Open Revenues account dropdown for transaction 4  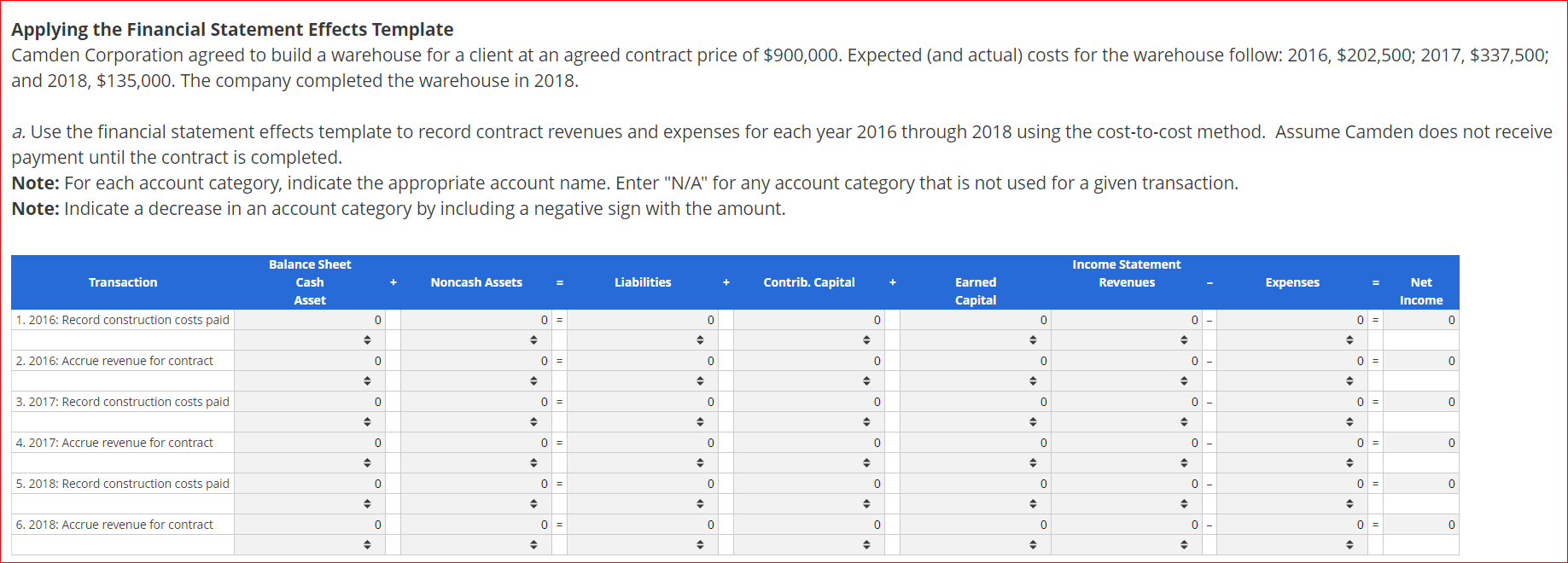tap(1127, 463)
